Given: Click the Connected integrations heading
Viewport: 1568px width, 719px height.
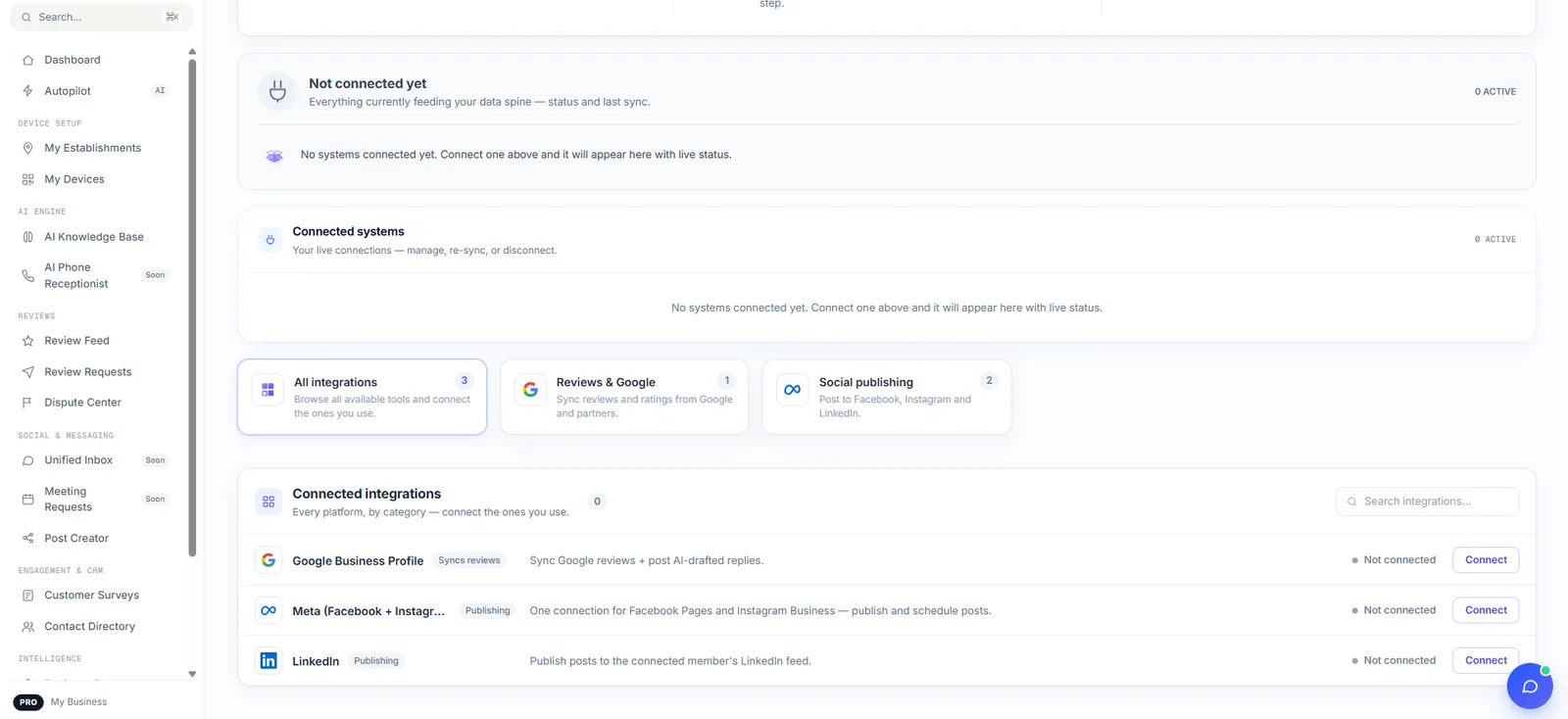Looking at the screenshot, I should pos(367,494).
